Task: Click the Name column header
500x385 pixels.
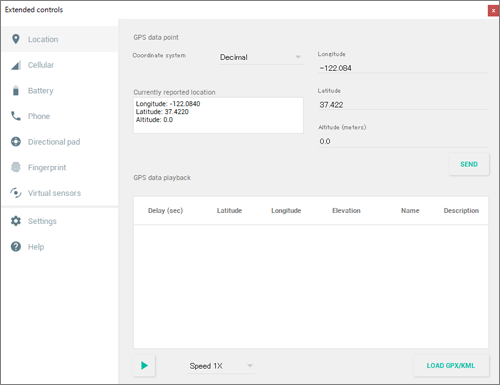Action: [410, 211]
